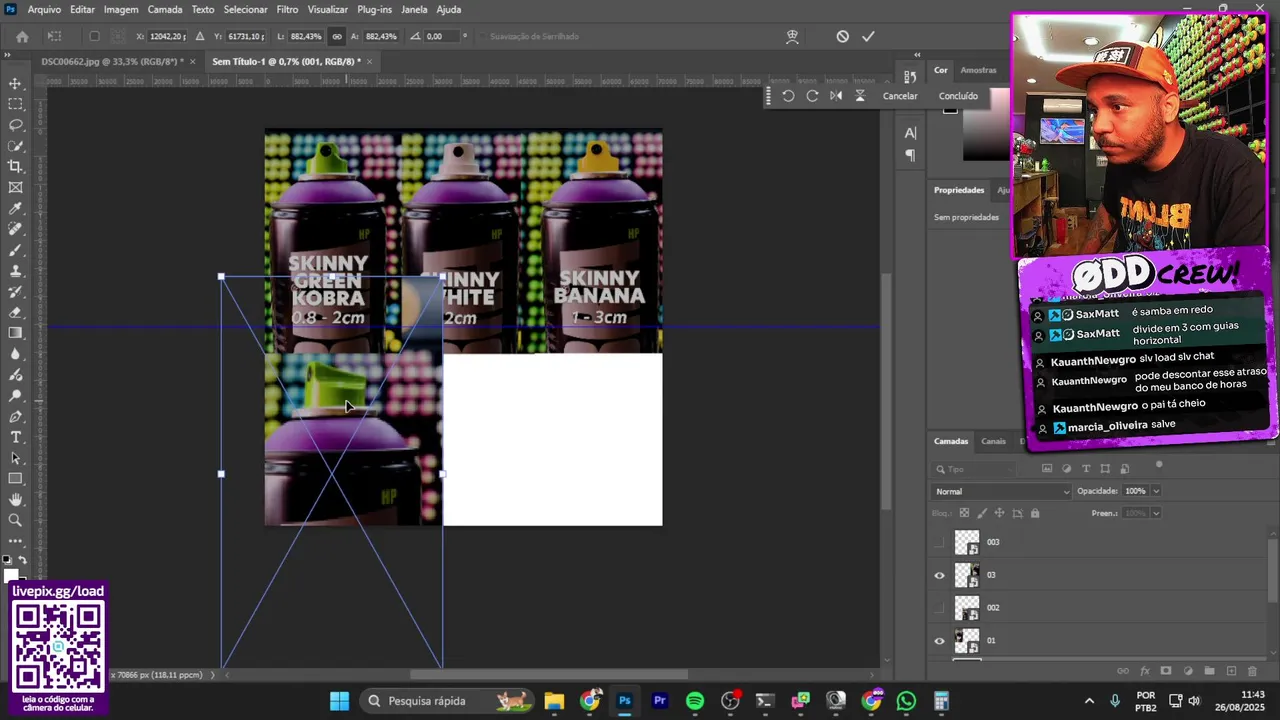Open Premiere Pro from the taskbar
This screenshot has width=1280, height=720.
coord(660,701)
